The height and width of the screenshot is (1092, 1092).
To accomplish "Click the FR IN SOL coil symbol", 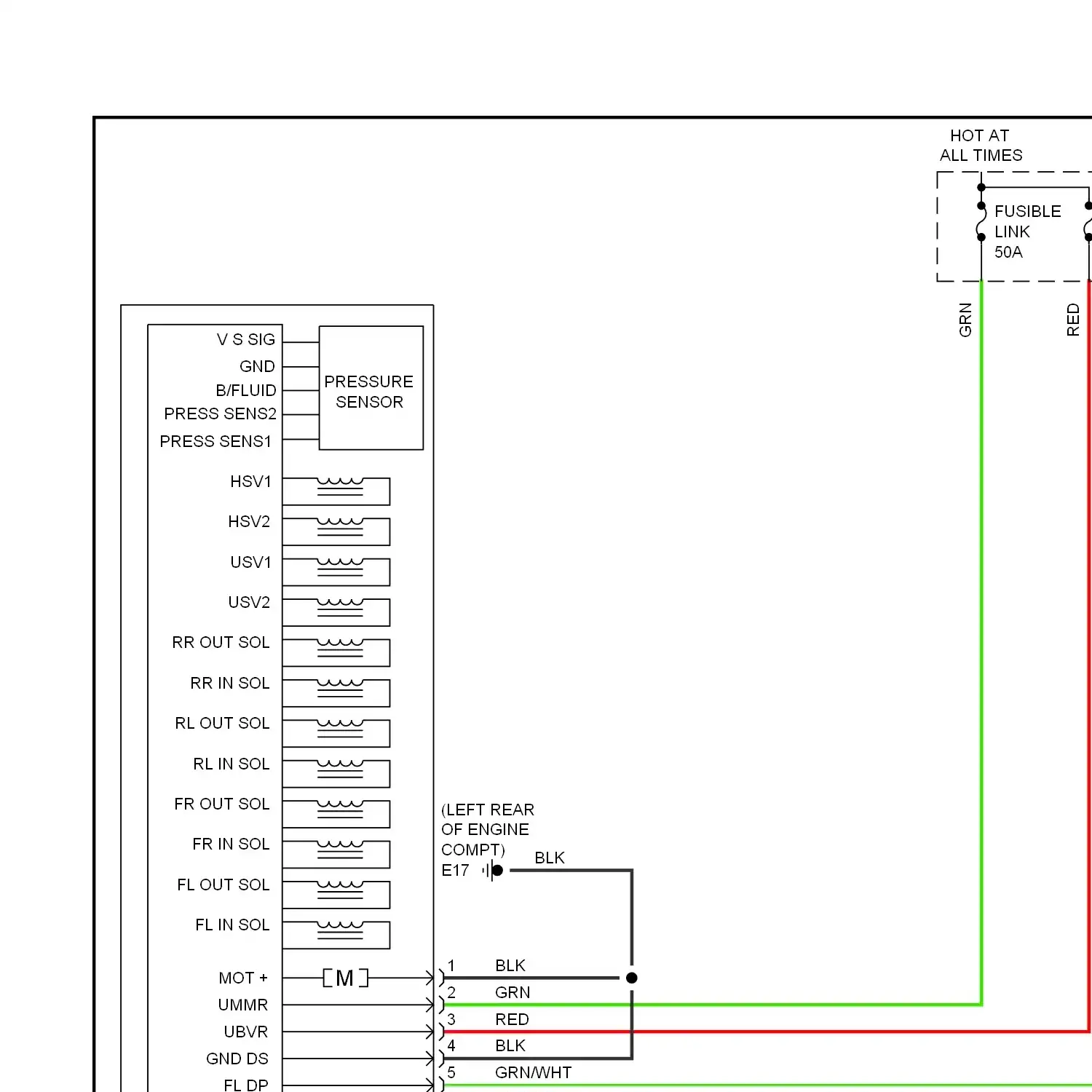I will point(340,850).
